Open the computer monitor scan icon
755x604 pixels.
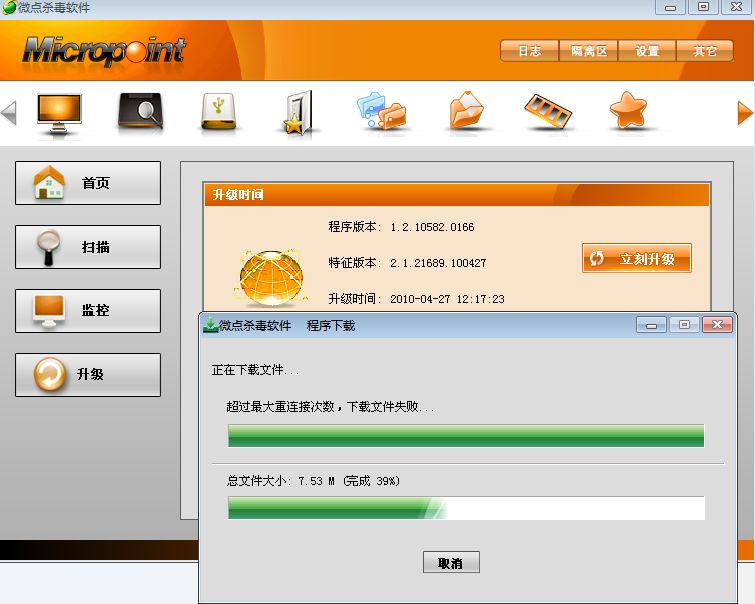point(59,114)
